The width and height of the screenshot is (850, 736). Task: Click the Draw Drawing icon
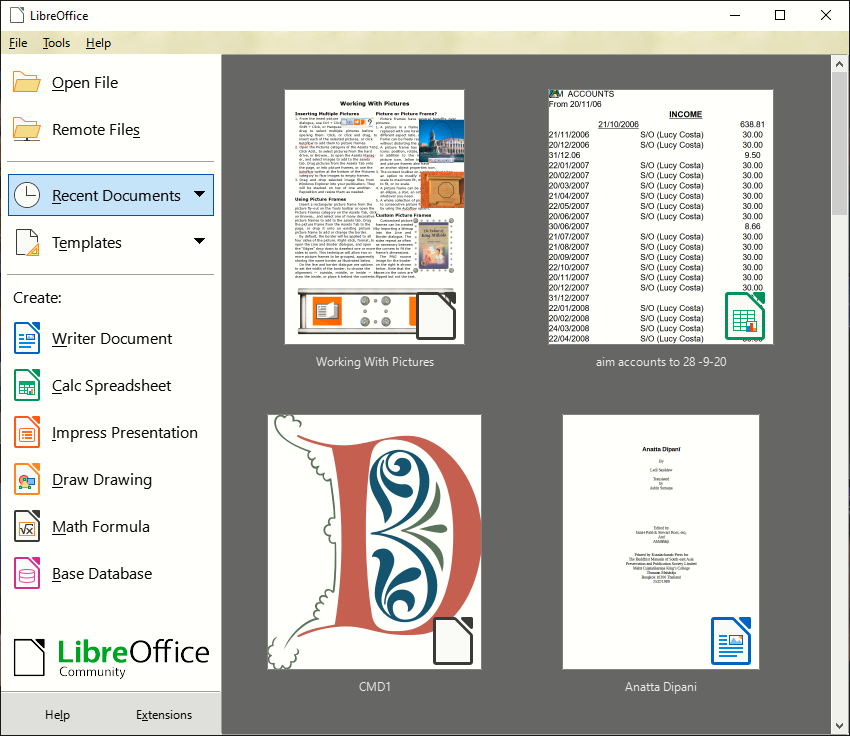(26, 480)
